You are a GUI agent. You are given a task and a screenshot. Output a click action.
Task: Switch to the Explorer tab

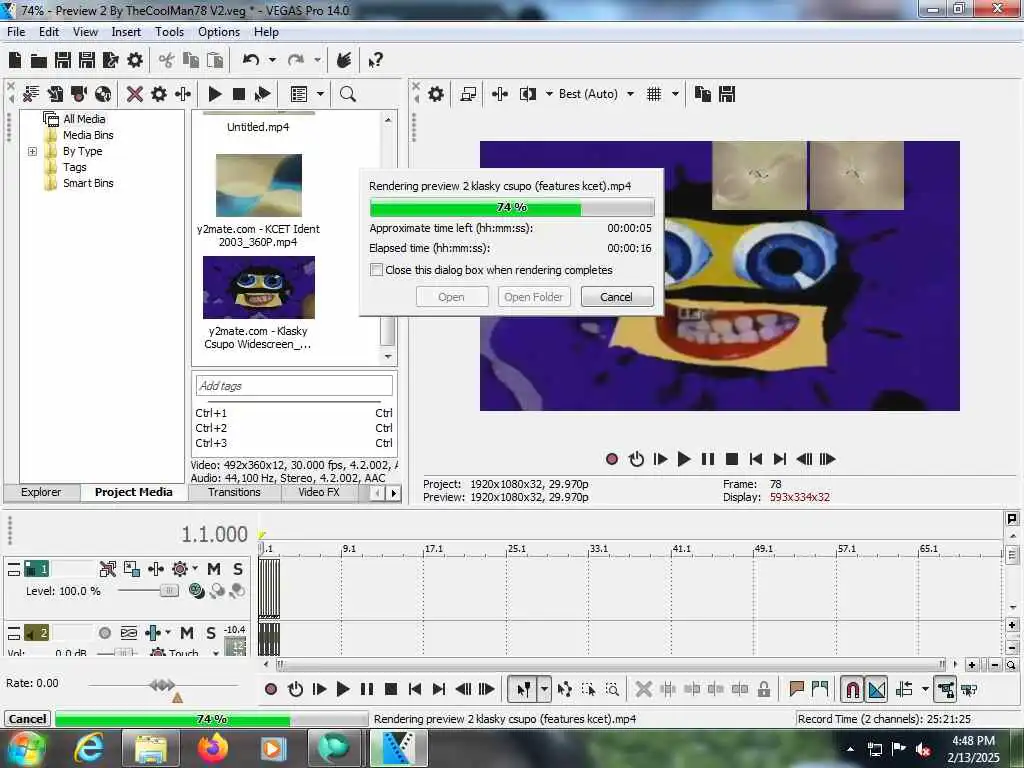[x=40, y=492]
